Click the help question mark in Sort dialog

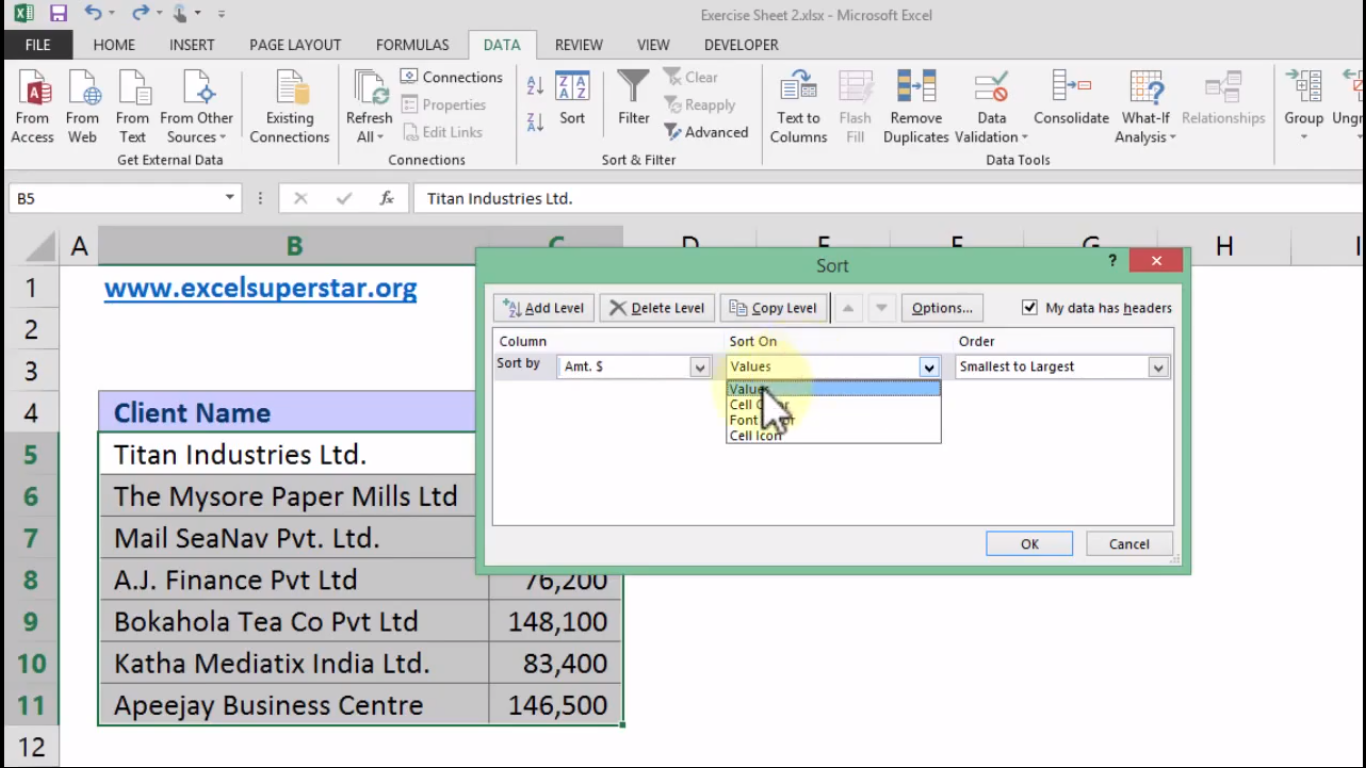coord(1112,261)
